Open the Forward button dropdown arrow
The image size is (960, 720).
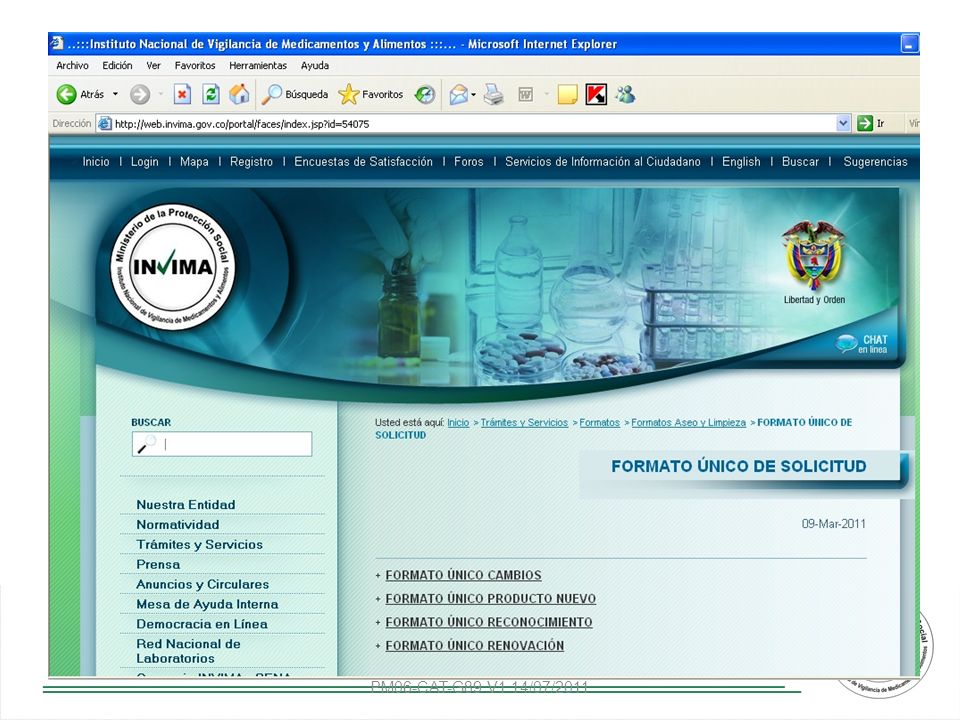click(x=160, y=94)
